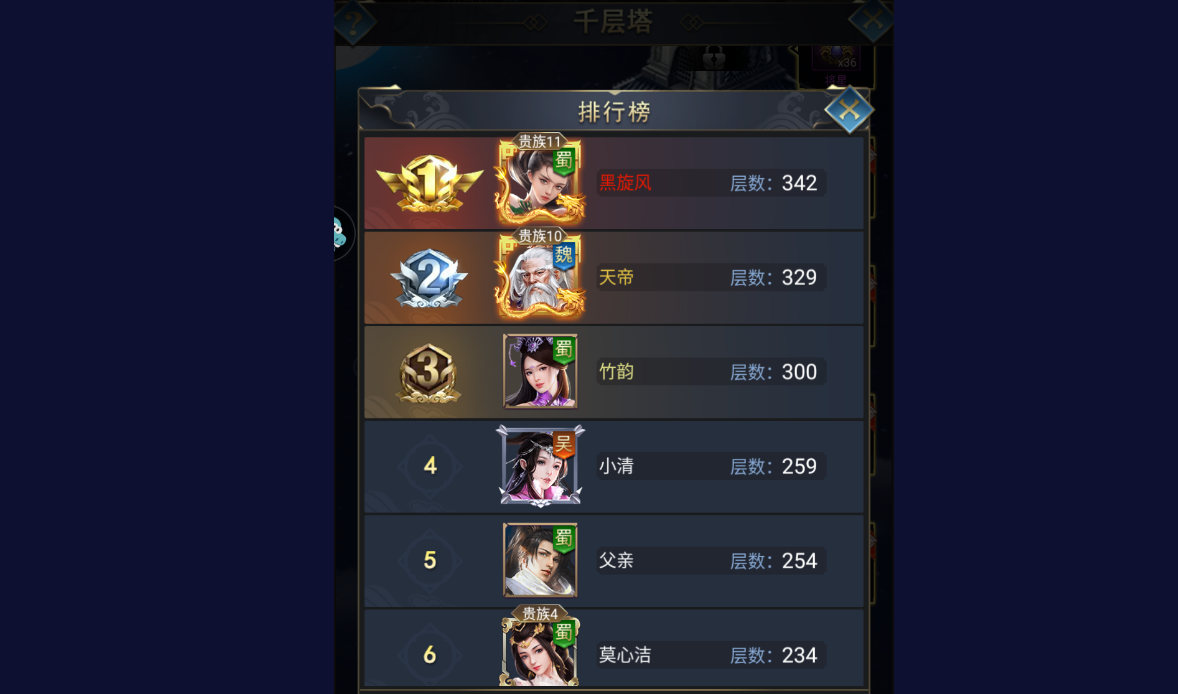This screenshot has height=694, width=1178.
Task: Open 莫心洁's 贵族4 avatar
Action: tap(540, 647)
